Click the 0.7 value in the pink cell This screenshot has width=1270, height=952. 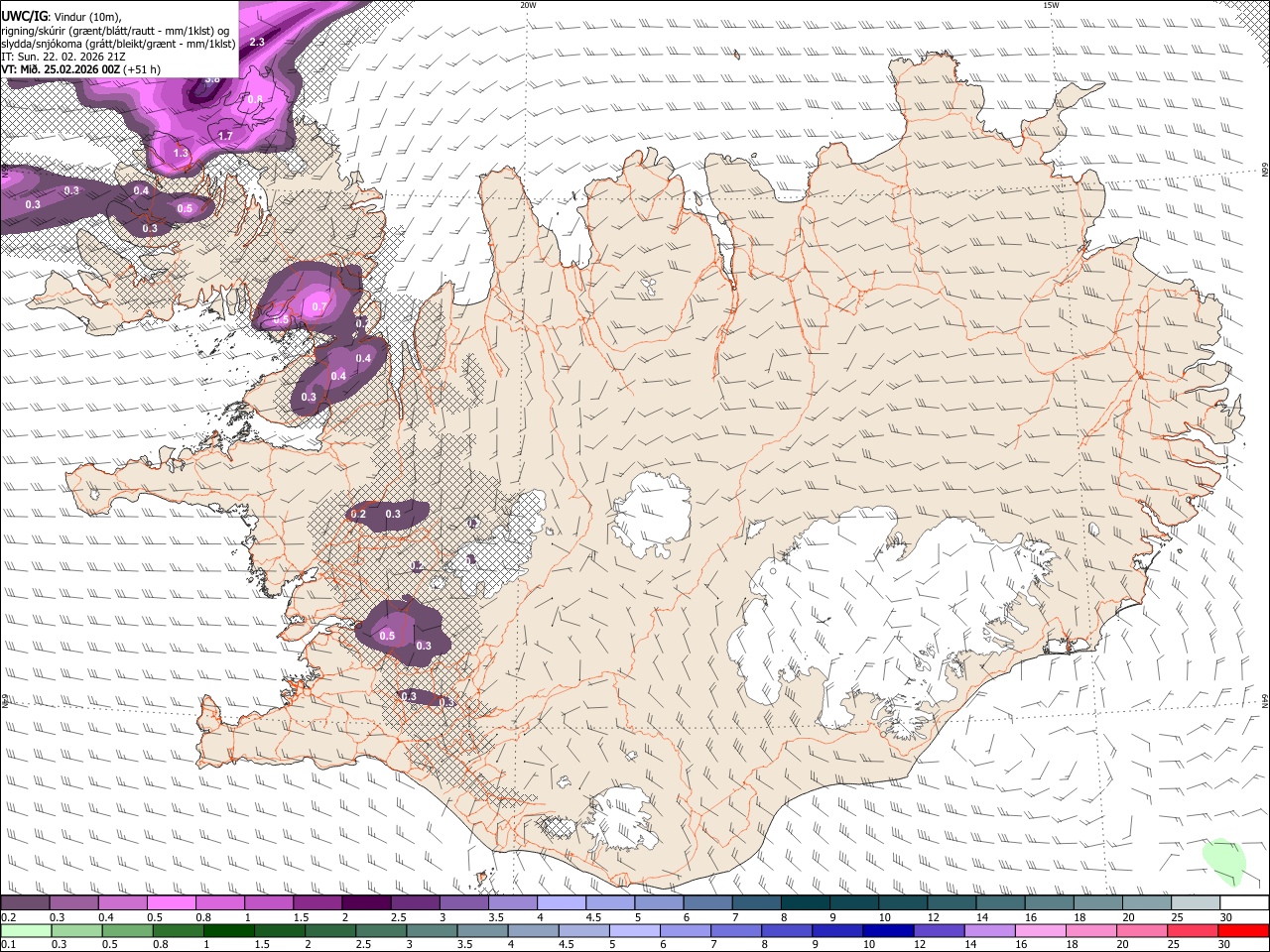click(x=318, y=307)
